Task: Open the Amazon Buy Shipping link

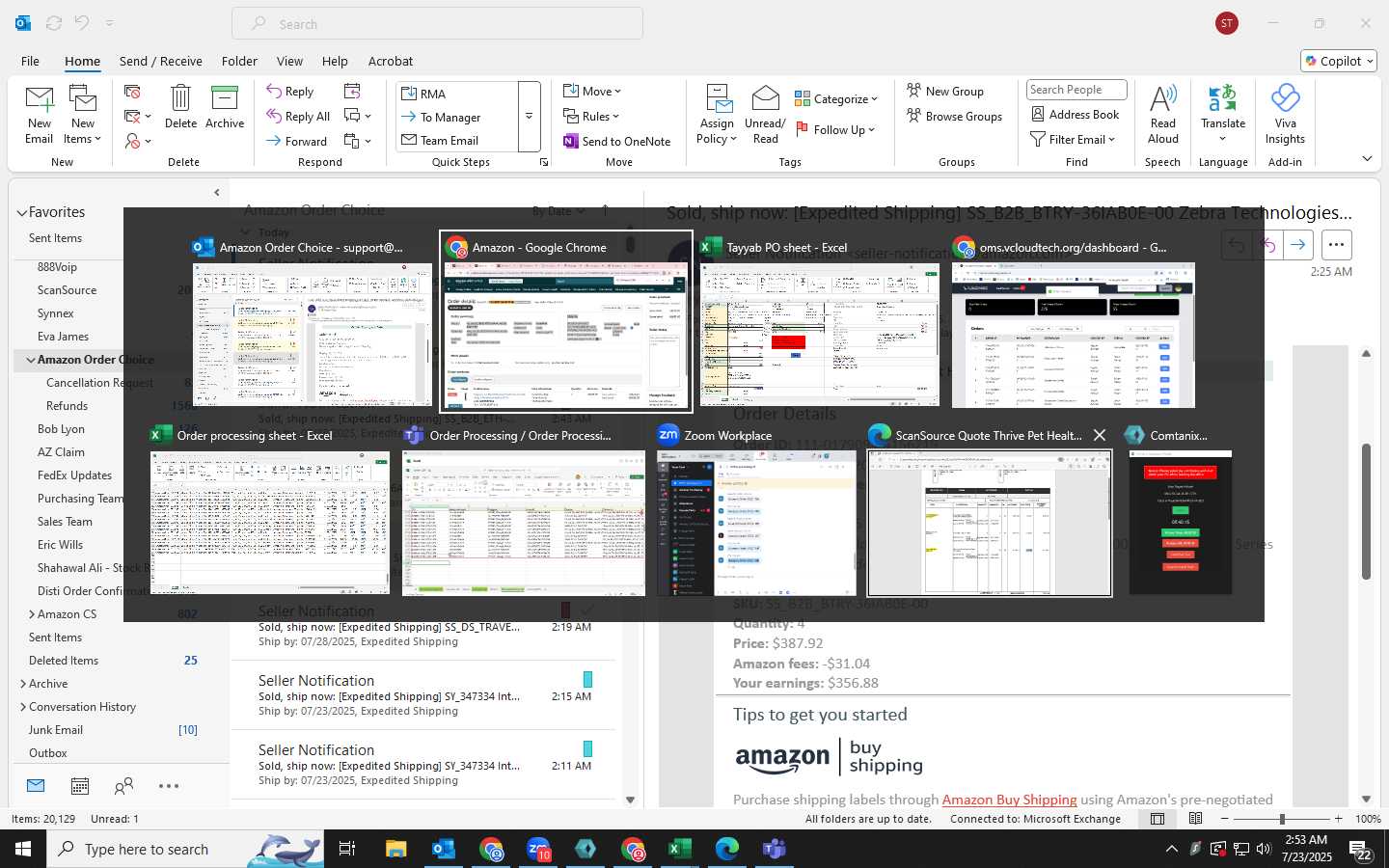Action: 1009,800
